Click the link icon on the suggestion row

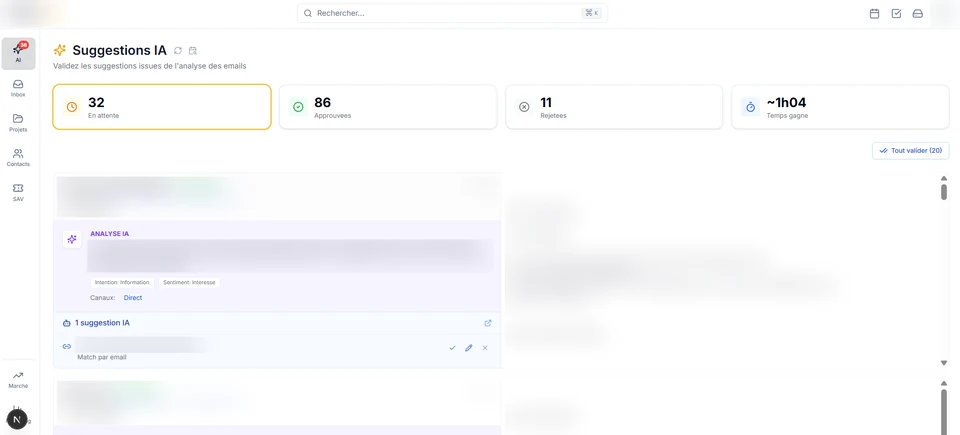tap(67, 346)
